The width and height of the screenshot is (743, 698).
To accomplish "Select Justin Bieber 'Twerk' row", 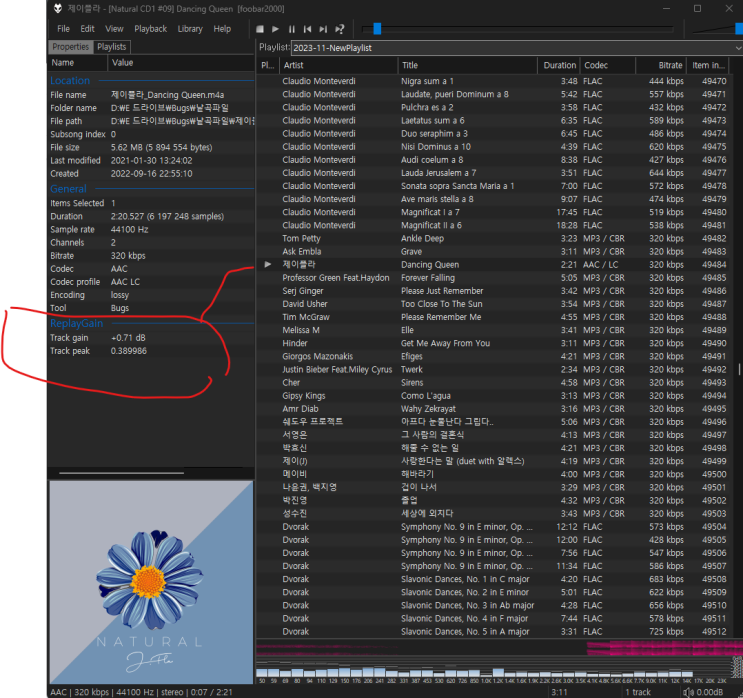I will [493, 370].
